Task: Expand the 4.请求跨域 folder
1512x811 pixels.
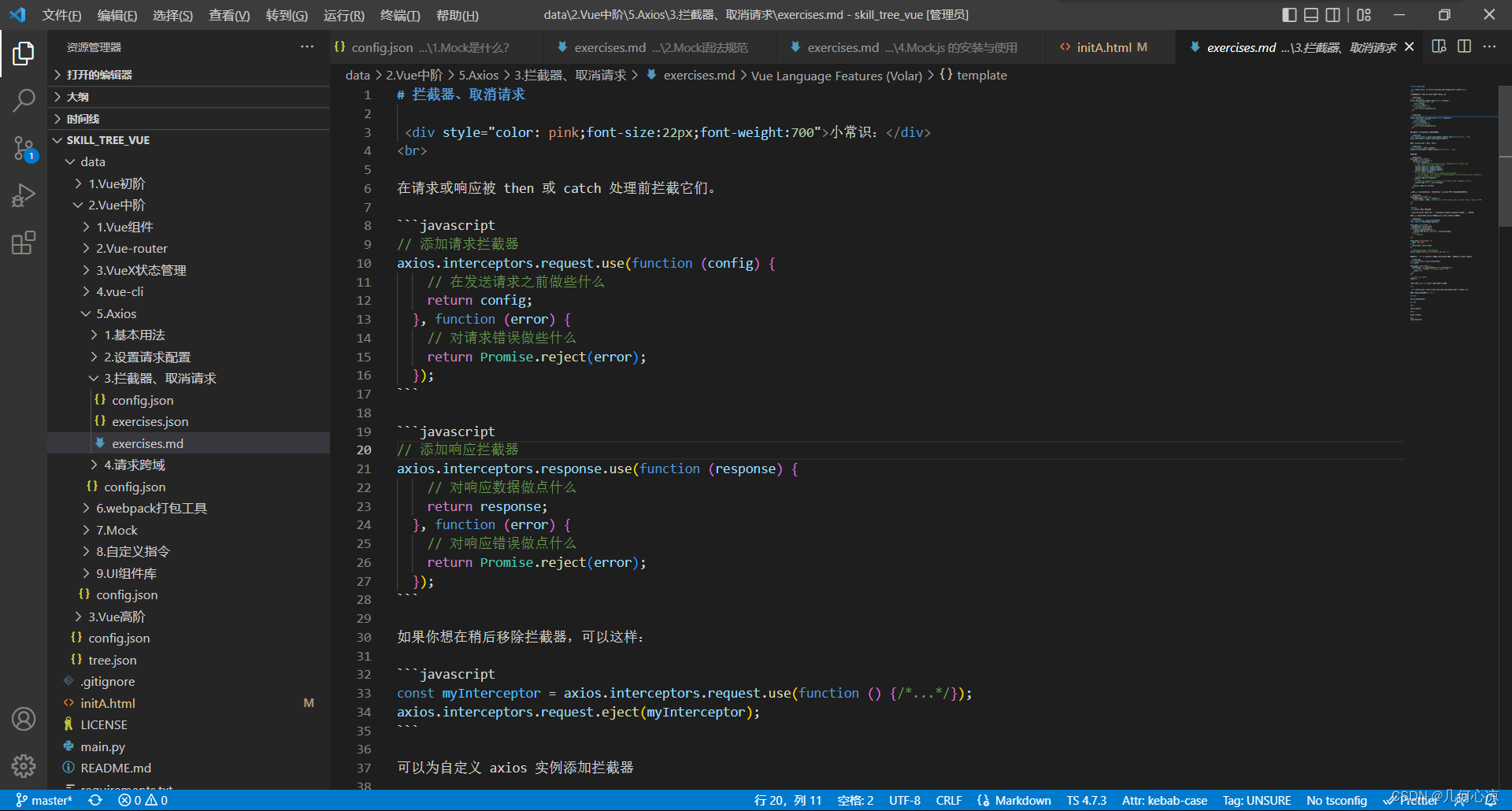Action: coord(189,465)
